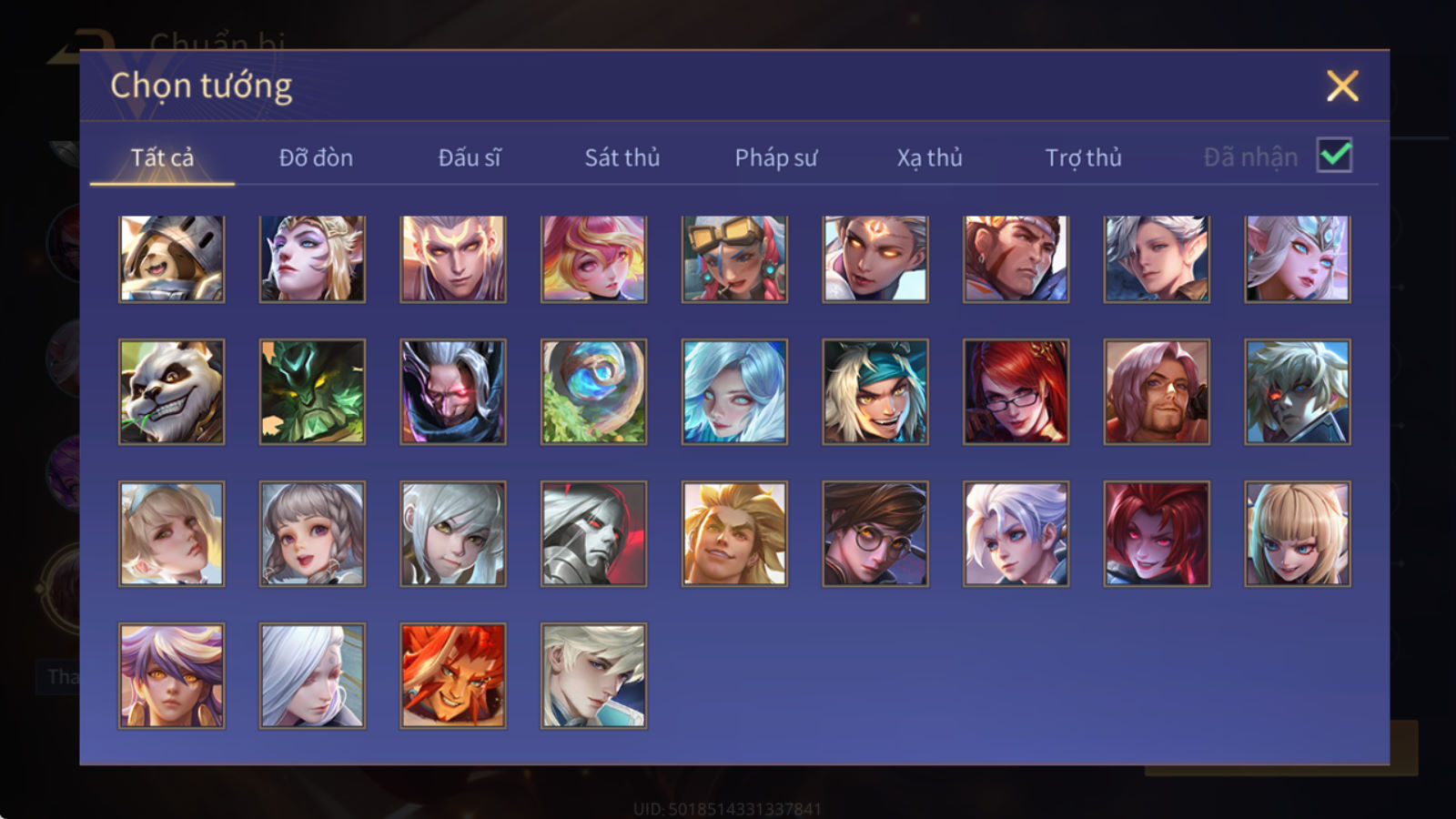1456x819 pixels.
Task: Pick the green tree-monster hero portrait
Action: [x=312, y=392]
